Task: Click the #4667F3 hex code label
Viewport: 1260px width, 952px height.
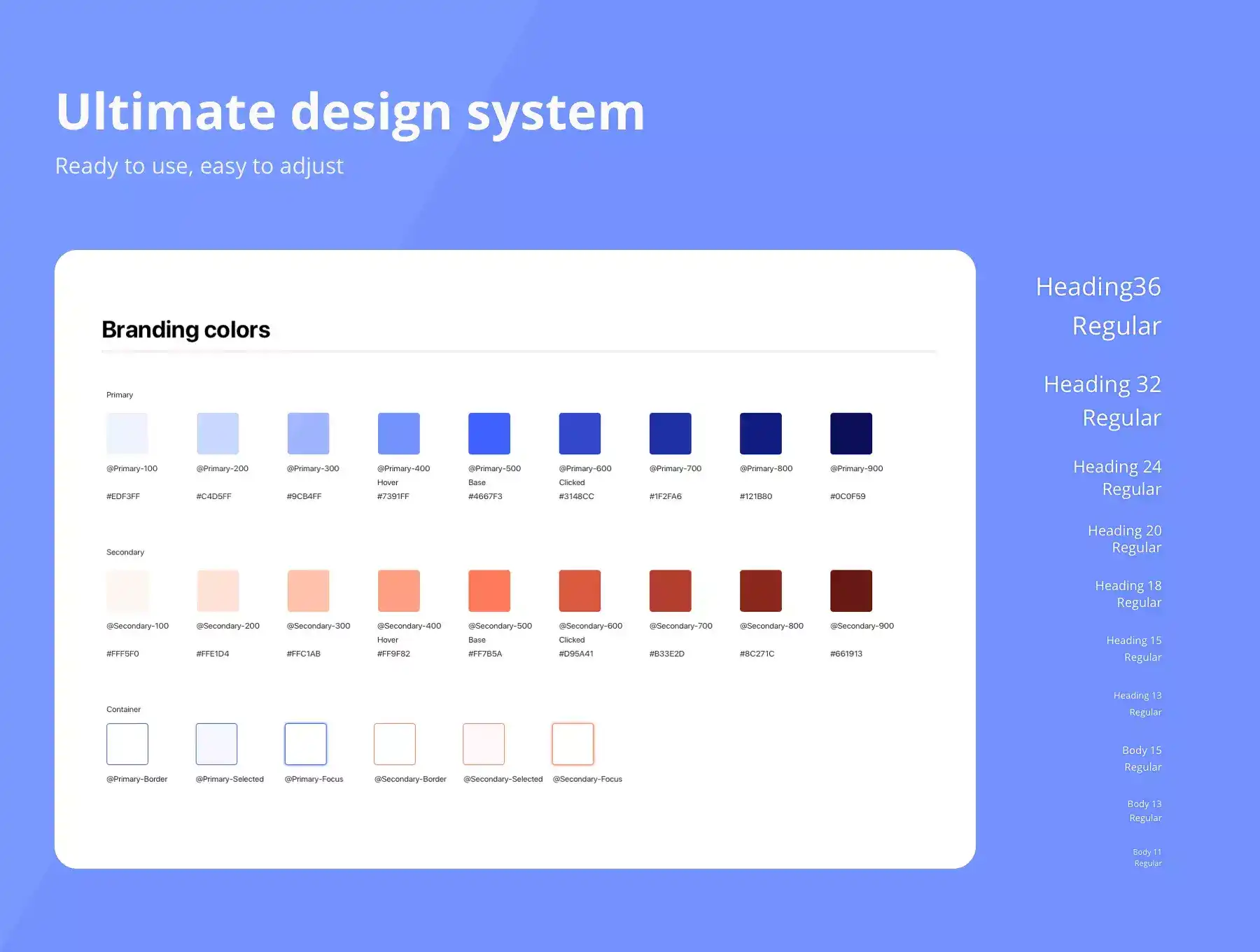Action: (x=485, y=496)
